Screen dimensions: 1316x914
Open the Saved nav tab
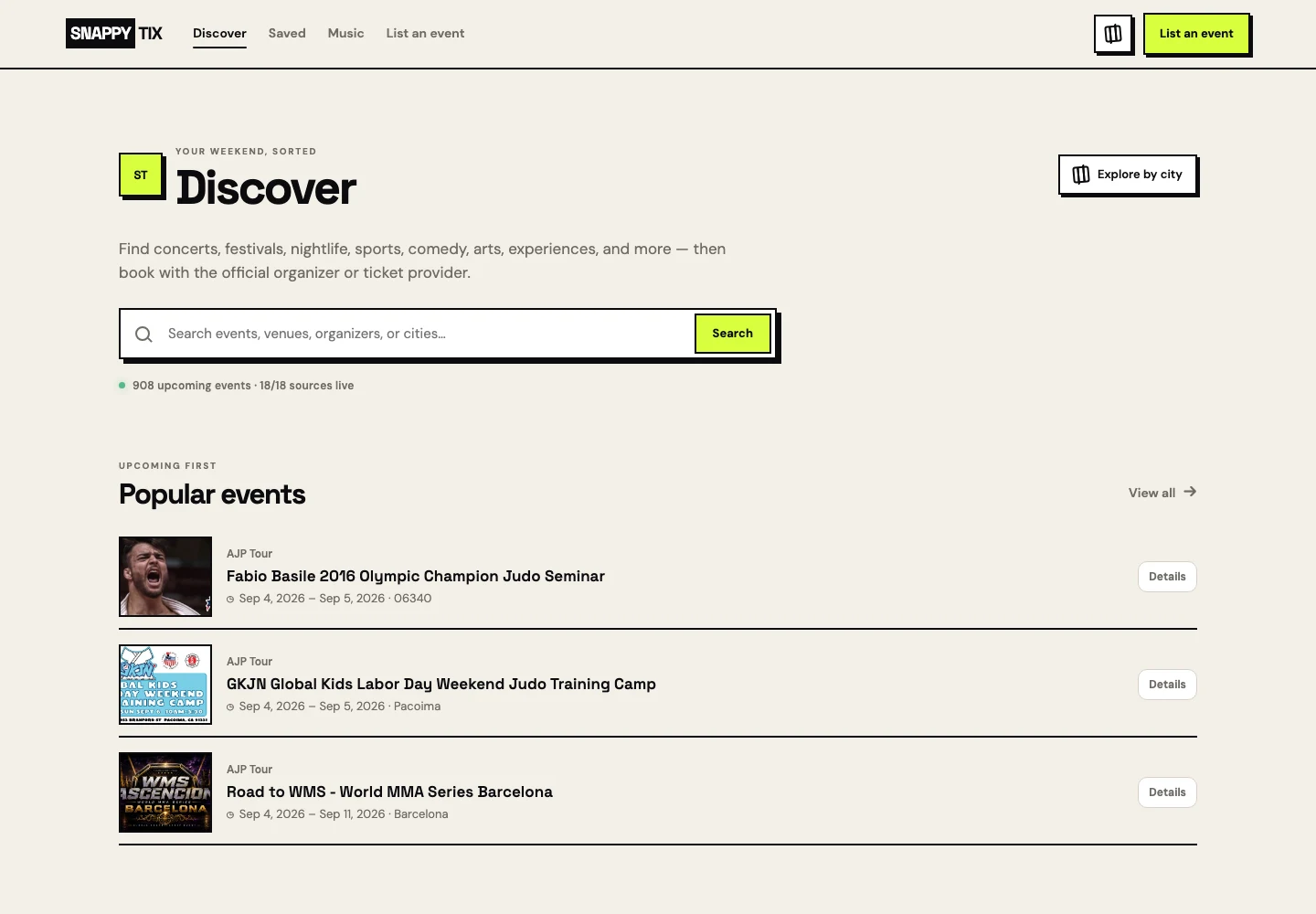pos(287,34)
